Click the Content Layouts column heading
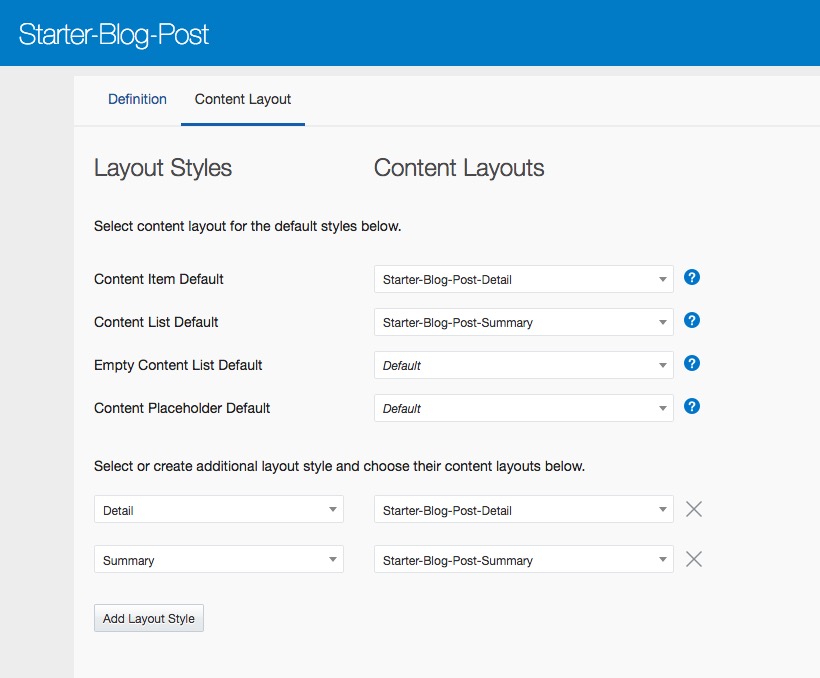Viewport: 820px width, 678px height. pos(459,168)
